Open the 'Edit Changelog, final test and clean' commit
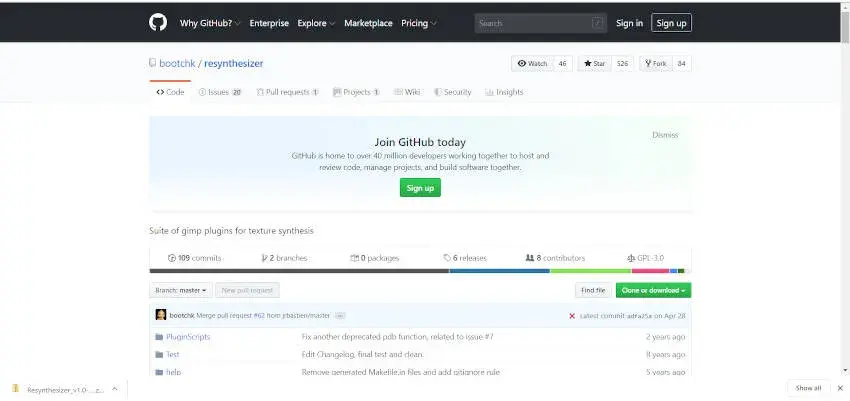The width and height of the screenshot is (850, 401). [363, 354]
